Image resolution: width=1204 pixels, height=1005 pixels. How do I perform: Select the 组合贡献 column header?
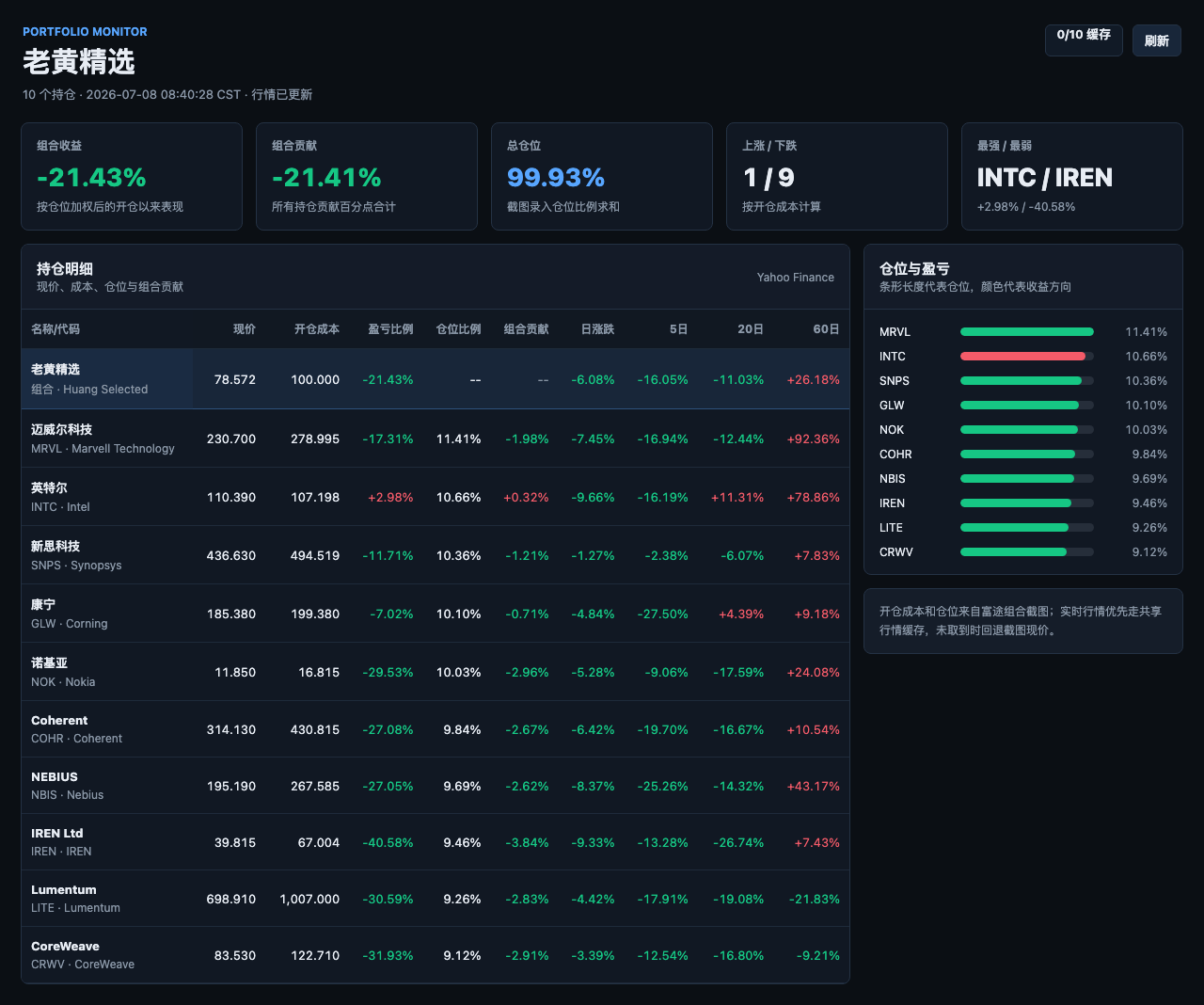(x=526, y=329)
